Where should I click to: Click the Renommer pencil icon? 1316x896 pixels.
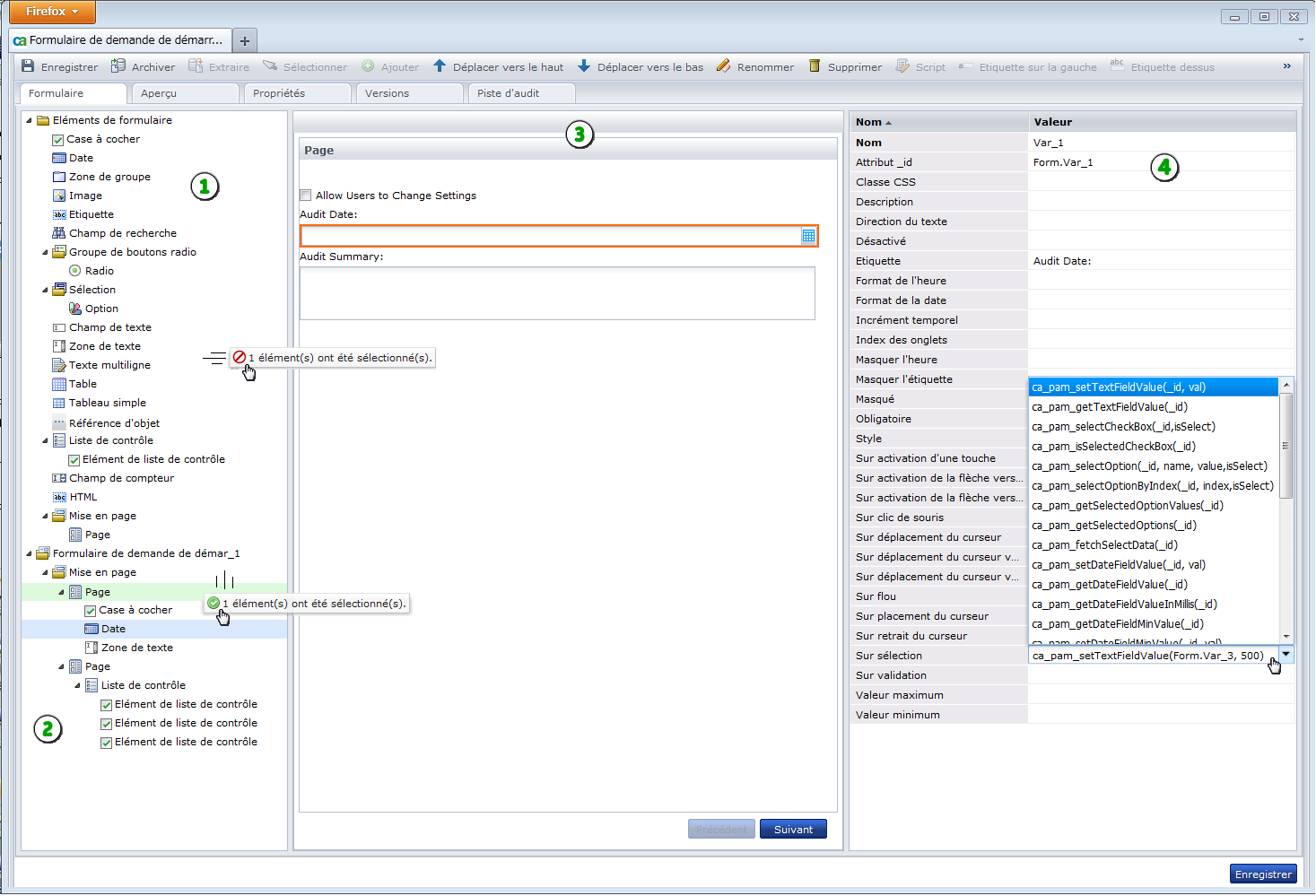(724, 66)
